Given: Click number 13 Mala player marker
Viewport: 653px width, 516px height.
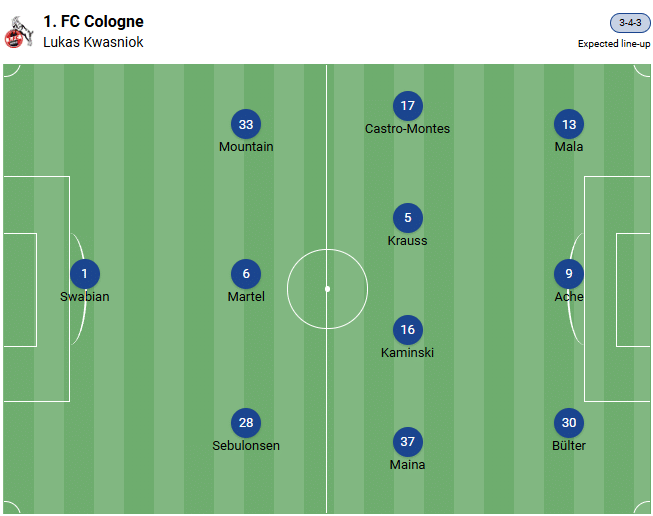Looking at the screenshot, I should coord(569,124).
